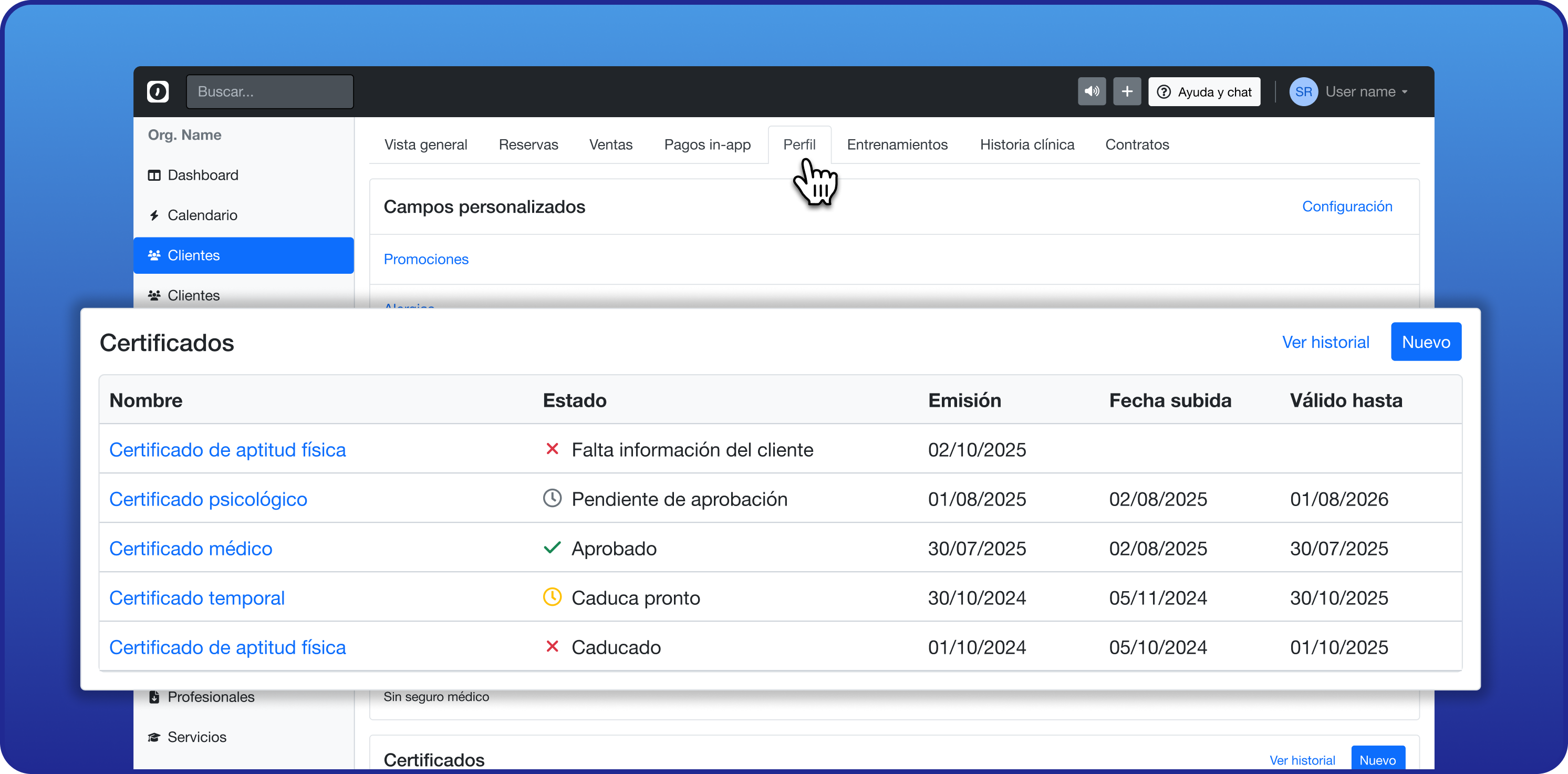Image resolution: width=1568 pixels, height=774 pixels.
Task: Open Ayuda y chat help button
Action: [1204, 92]
